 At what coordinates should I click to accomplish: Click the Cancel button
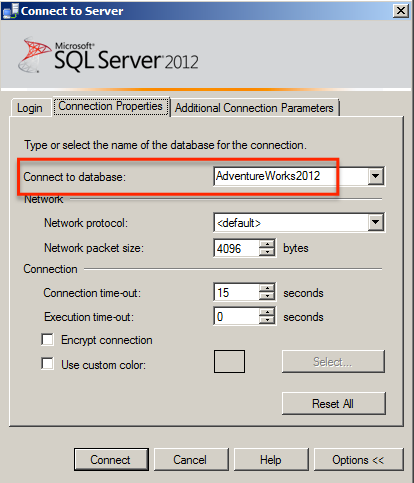point(191,460)
